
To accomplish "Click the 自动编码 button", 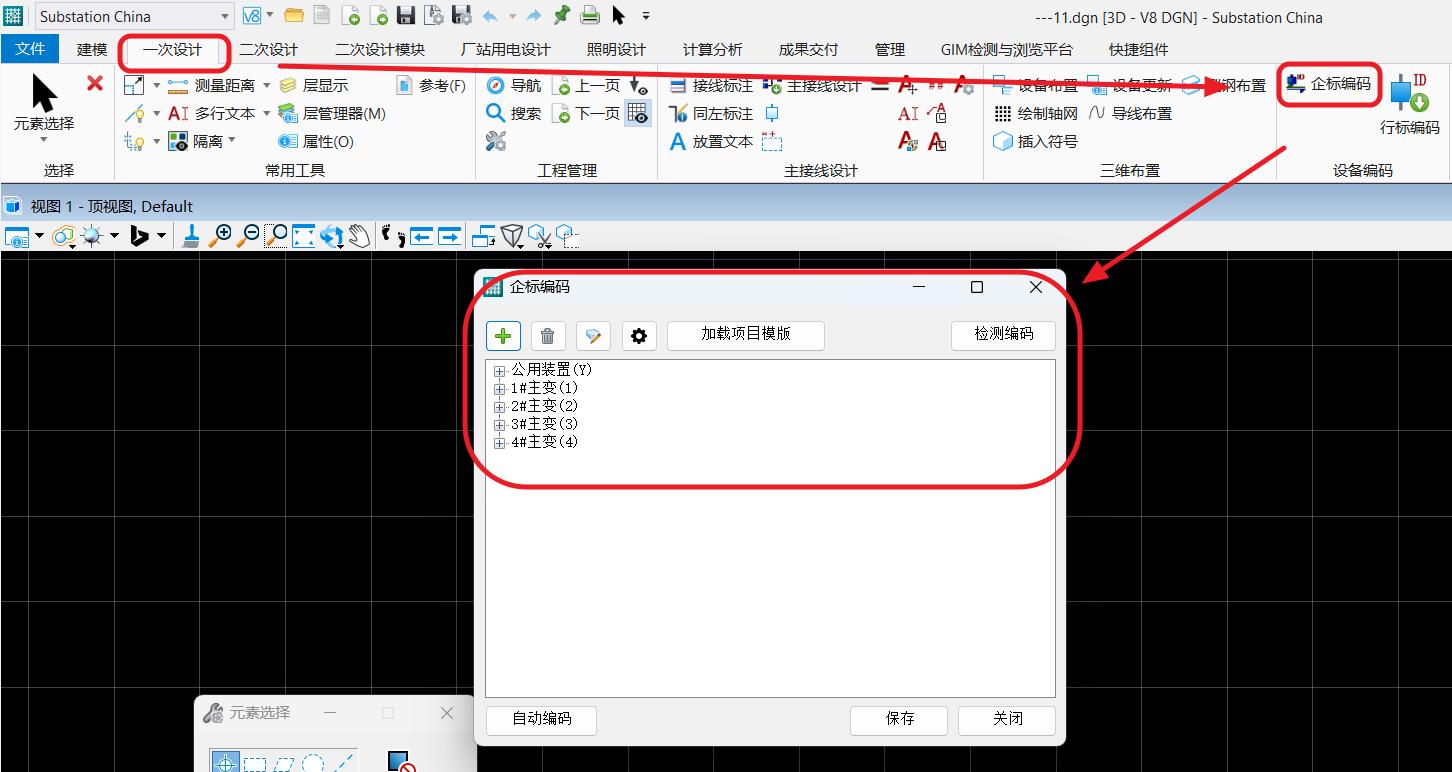I will pyautogui.click(x=541, y=719).
